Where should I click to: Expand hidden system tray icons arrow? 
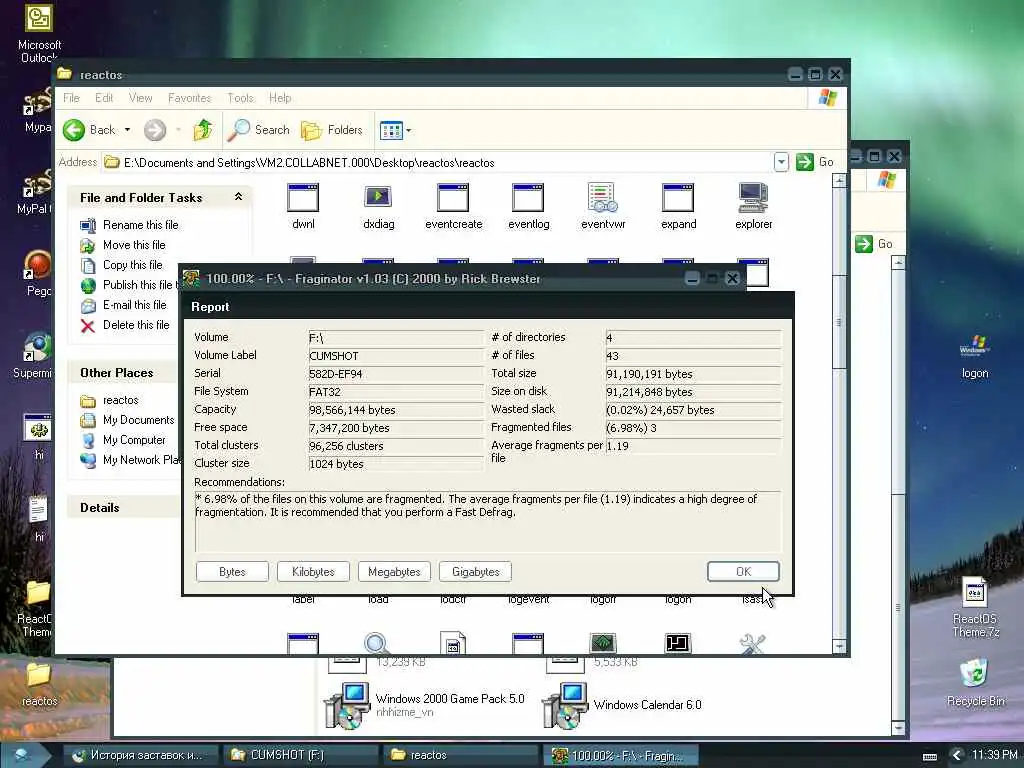(956, 756)
